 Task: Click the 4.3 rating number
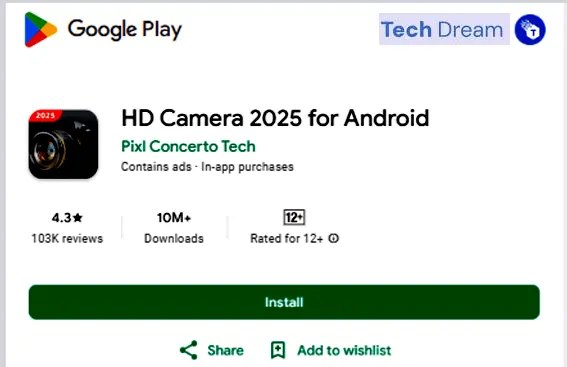tap(61, 218)
